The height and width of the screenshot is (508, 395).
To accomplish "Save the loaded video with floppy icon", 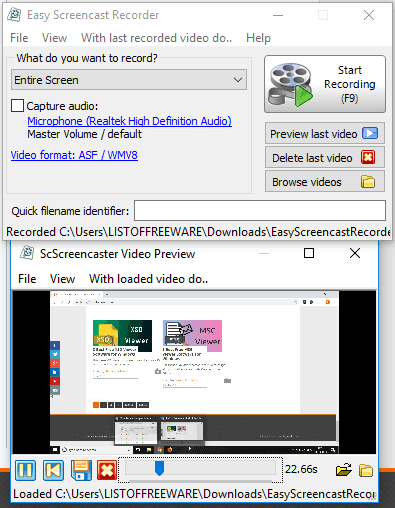I will pos(81,470).
